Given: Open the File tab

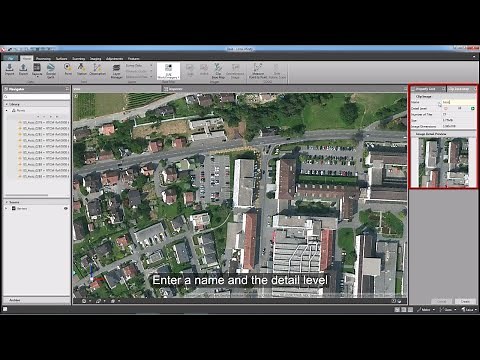Looking at the screenshot, I should pos(11,58).
